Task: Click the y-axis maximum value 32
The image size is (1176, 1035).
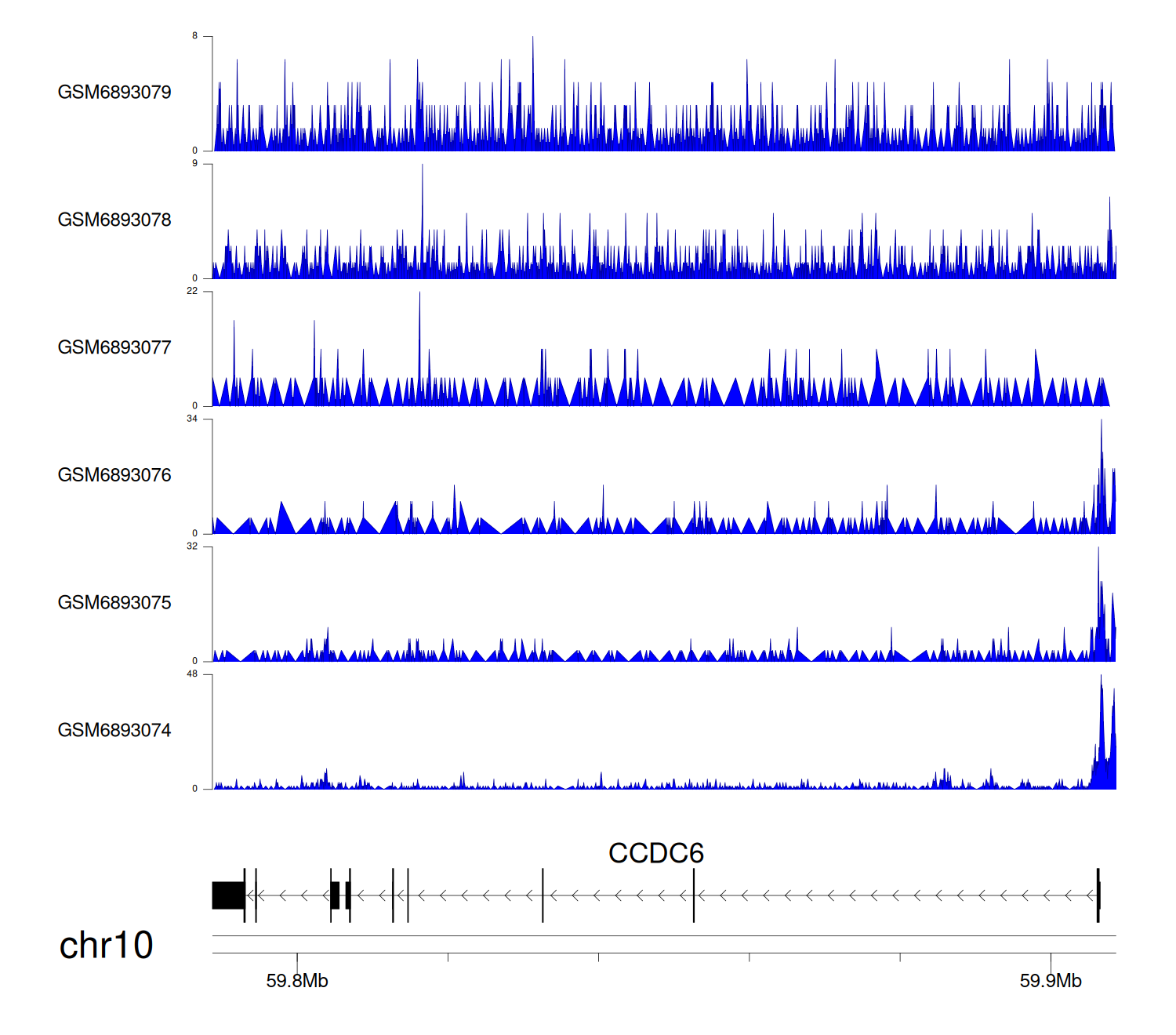Action: pyautogui.click(x=192, y=547)
